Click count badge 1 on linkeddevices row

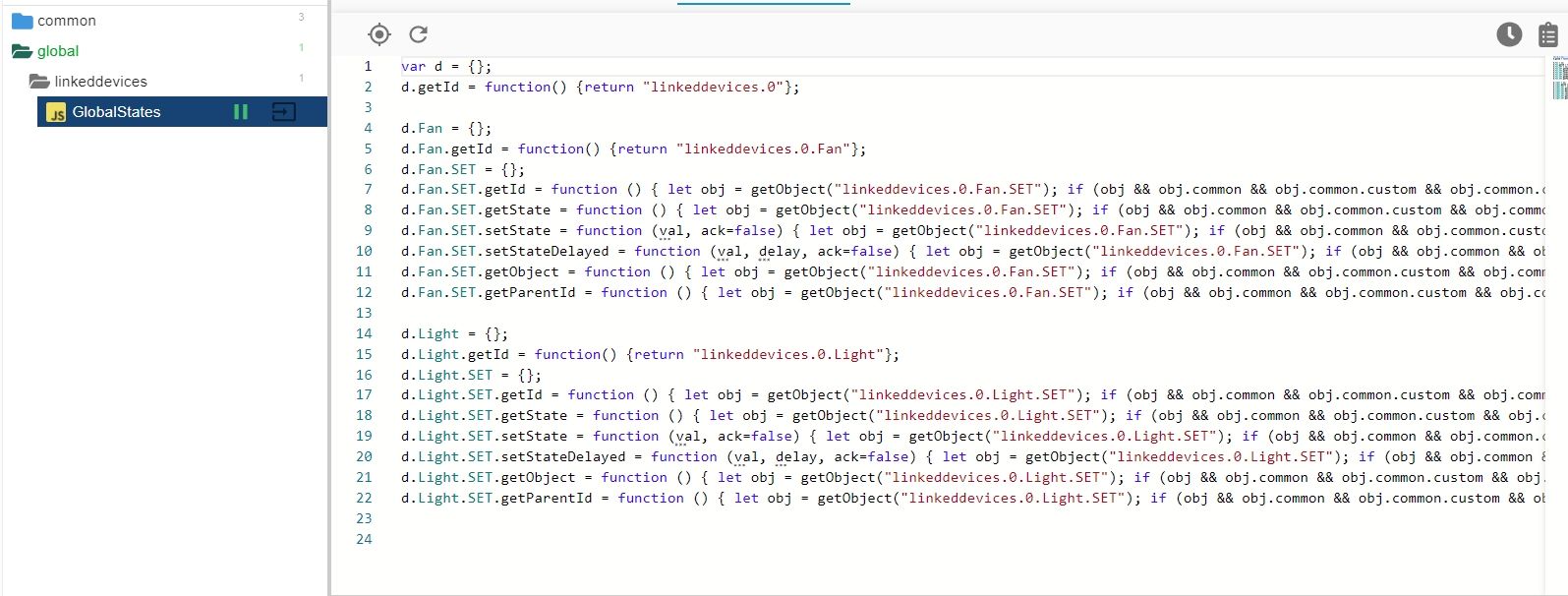point(301,78)
